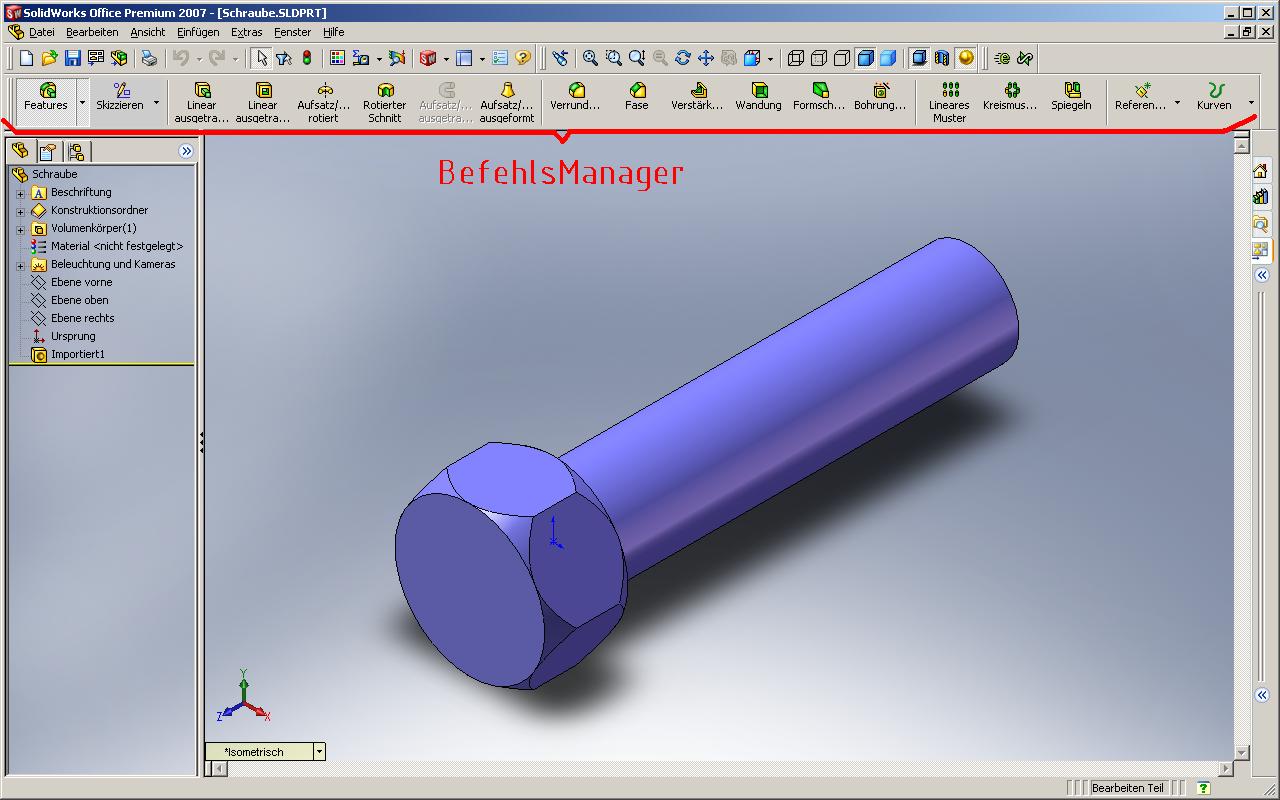Switch to the ConfigurationManager tab

coord(76,151)
